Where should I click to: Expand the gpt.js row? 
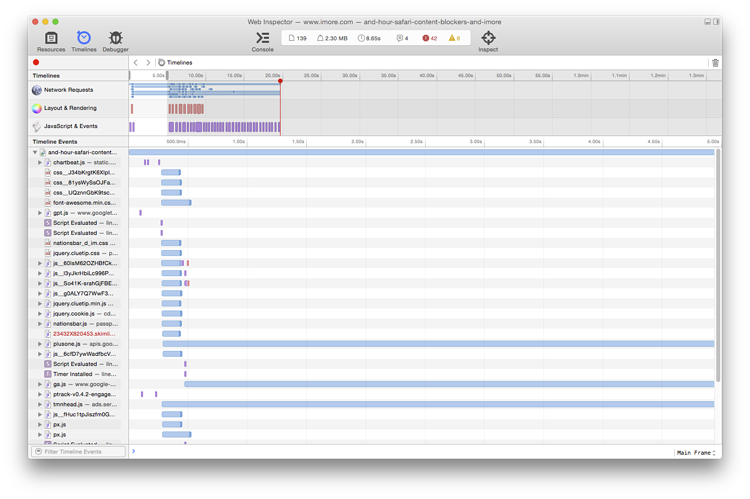pyautogui.click(x=40, y=213)
